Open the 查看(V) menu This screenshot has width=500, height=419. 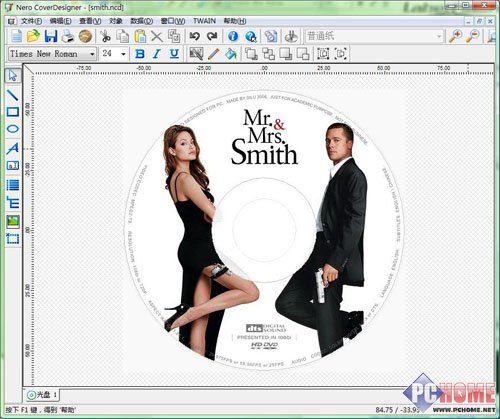pyautogui.click(x=90, y=21)
